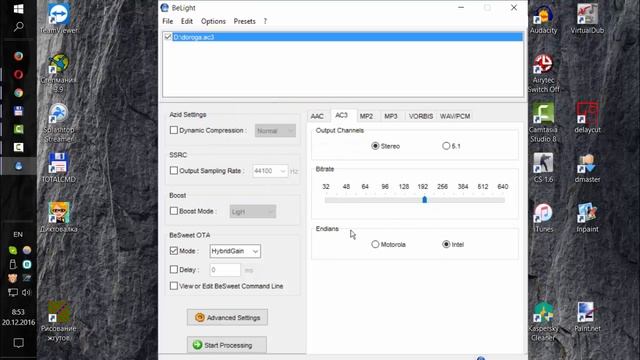The width and height of the screenshot is (640, 360).
Task: Open the notification center icon
Action: point(18,343)
